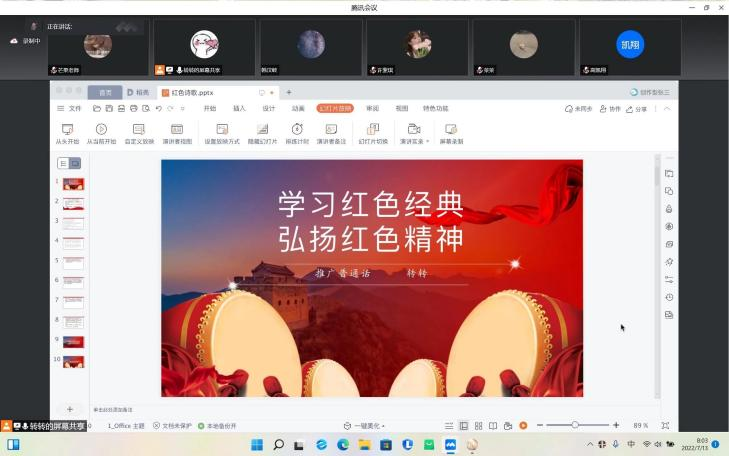This screenshot has height=456, width=729.
Task: Open the 文件 menu
Action: (70, 108)
